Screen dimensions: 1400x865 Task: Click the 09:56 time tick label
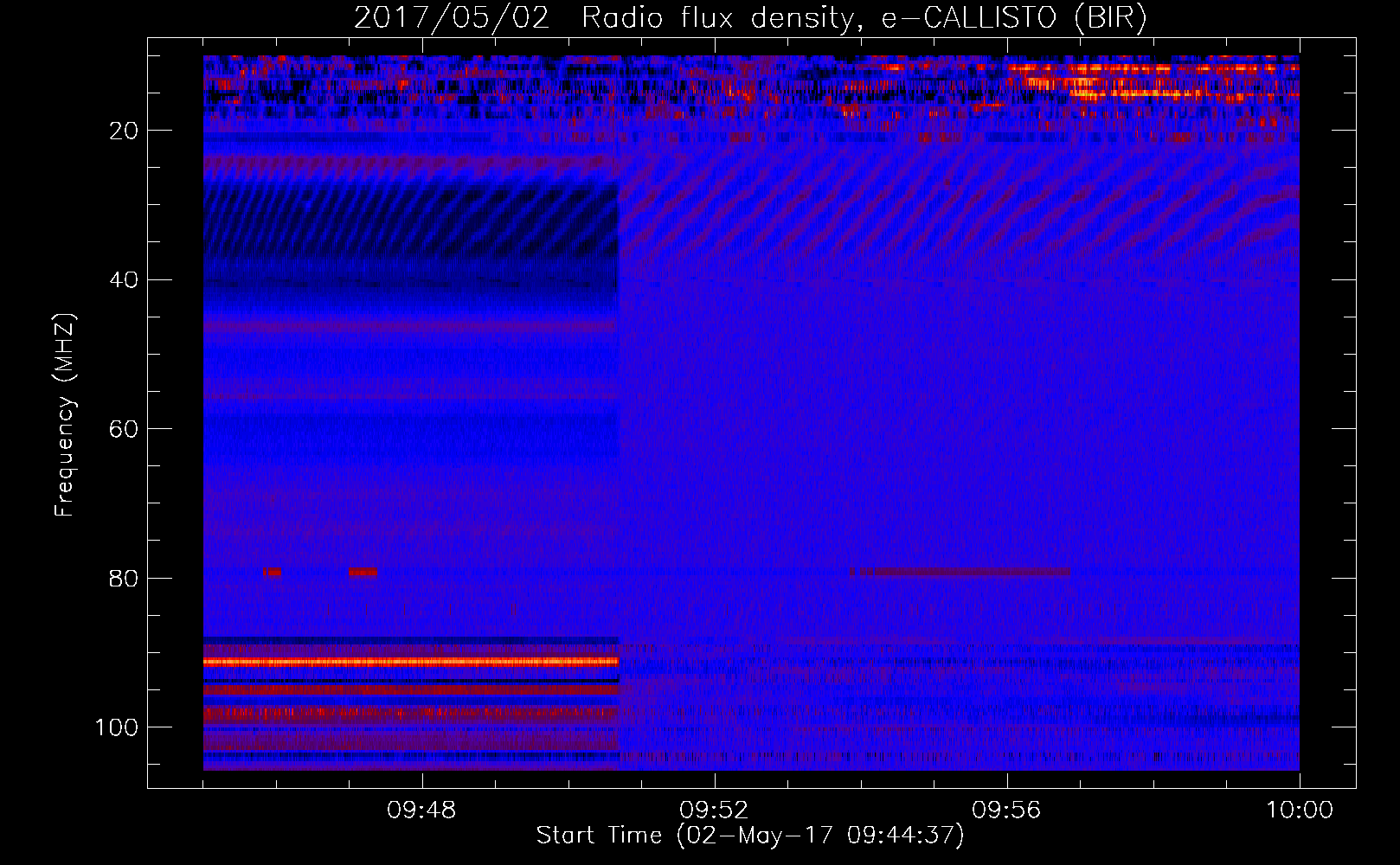click(1006, 811)
